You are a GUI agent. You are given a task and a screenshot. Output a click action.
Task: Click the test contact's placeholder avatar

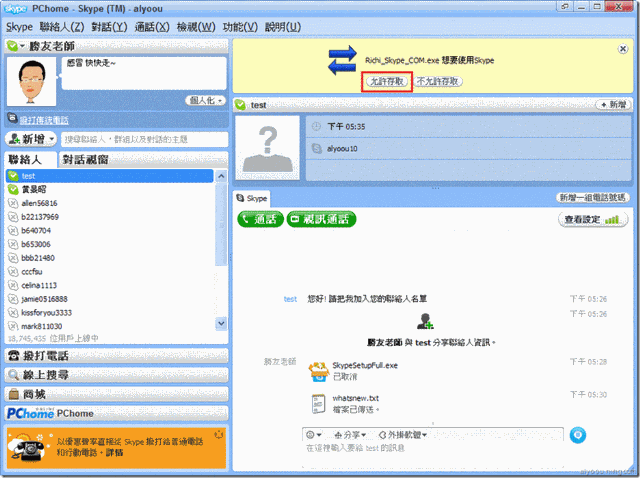click(267, 148)
